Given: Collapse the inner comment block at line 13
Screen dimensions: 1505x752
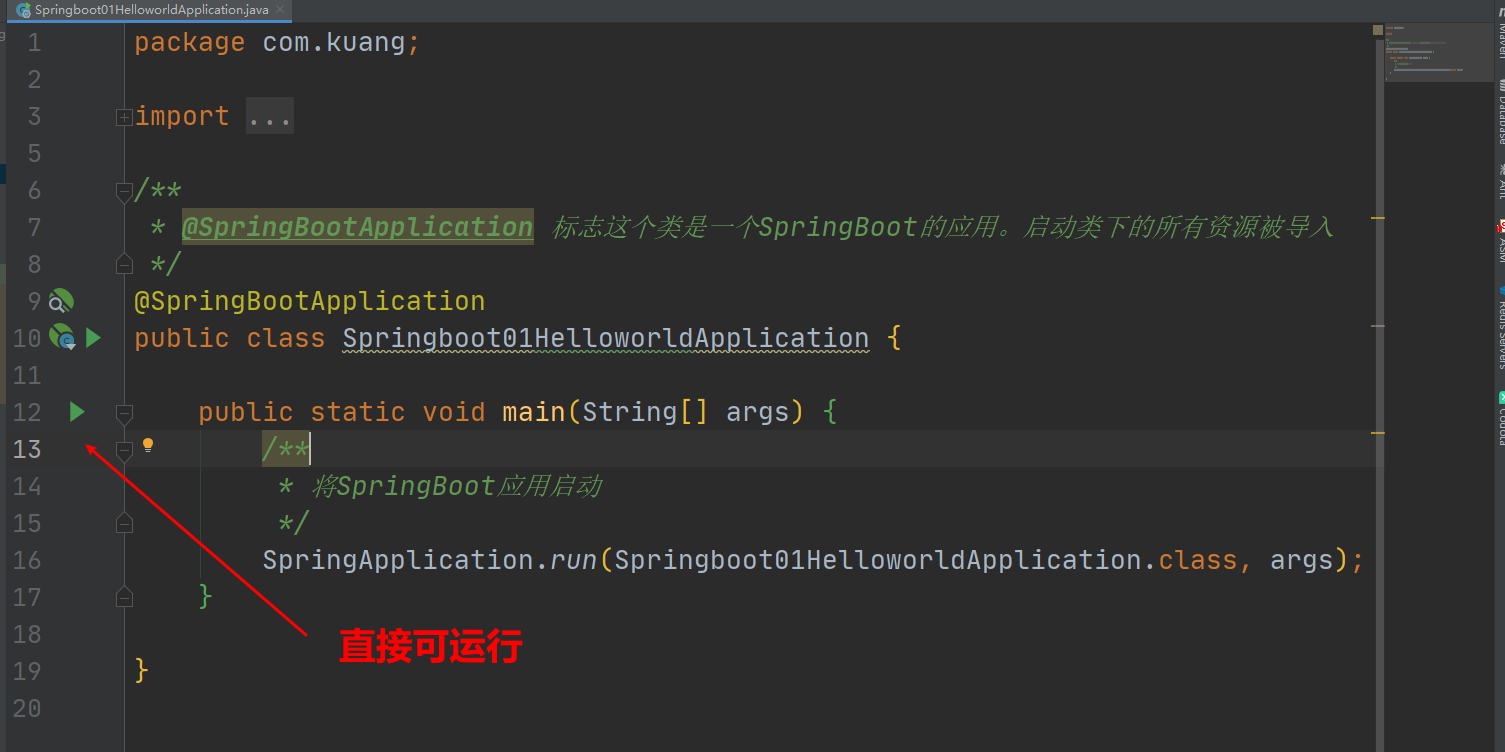Looking at the screenshot, I should pyautogui.click(x=124, y=450).
